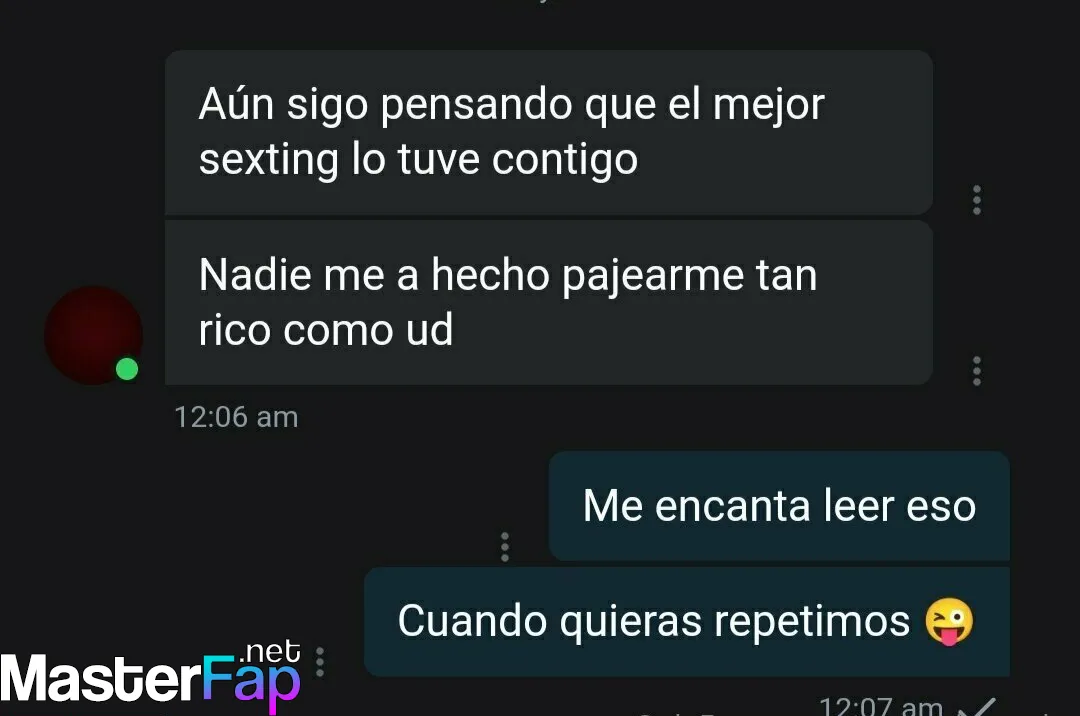The image size is (1080, 716).
Task: Click the 12:07 am timestamp
Action: [x=881, y=706]
